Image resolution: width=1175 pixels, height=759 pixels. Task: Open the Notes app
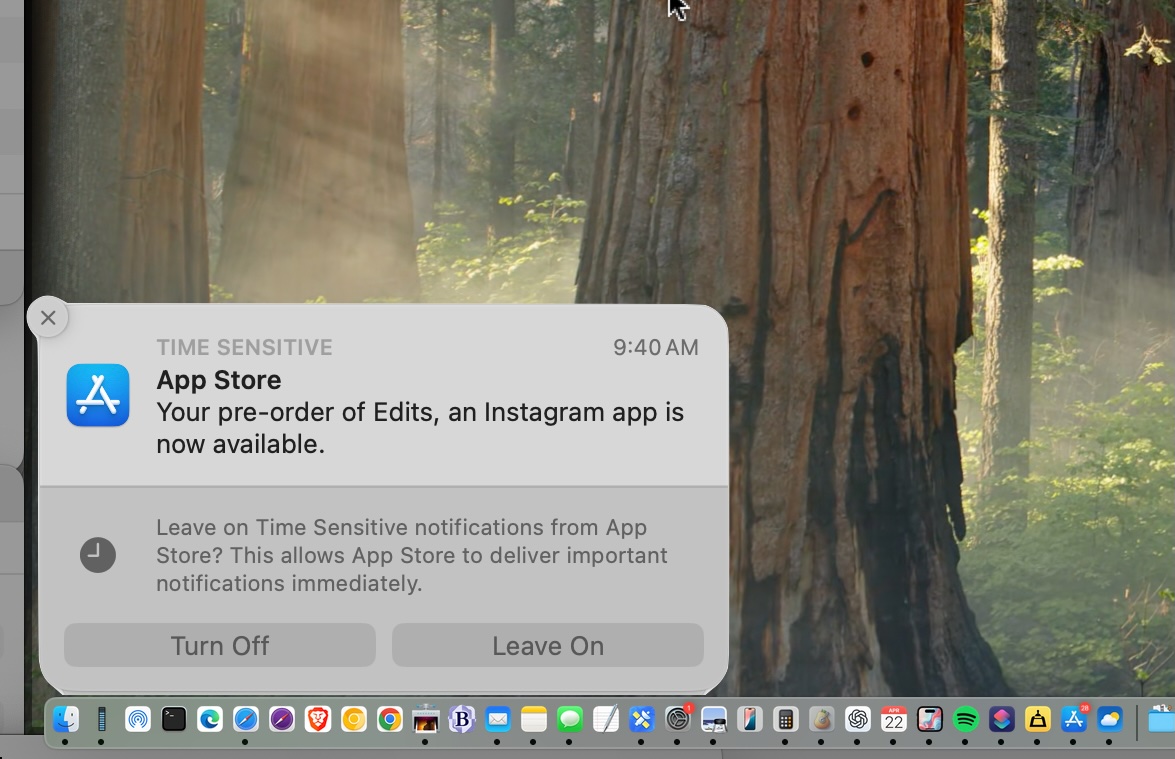tap(534, 719)
